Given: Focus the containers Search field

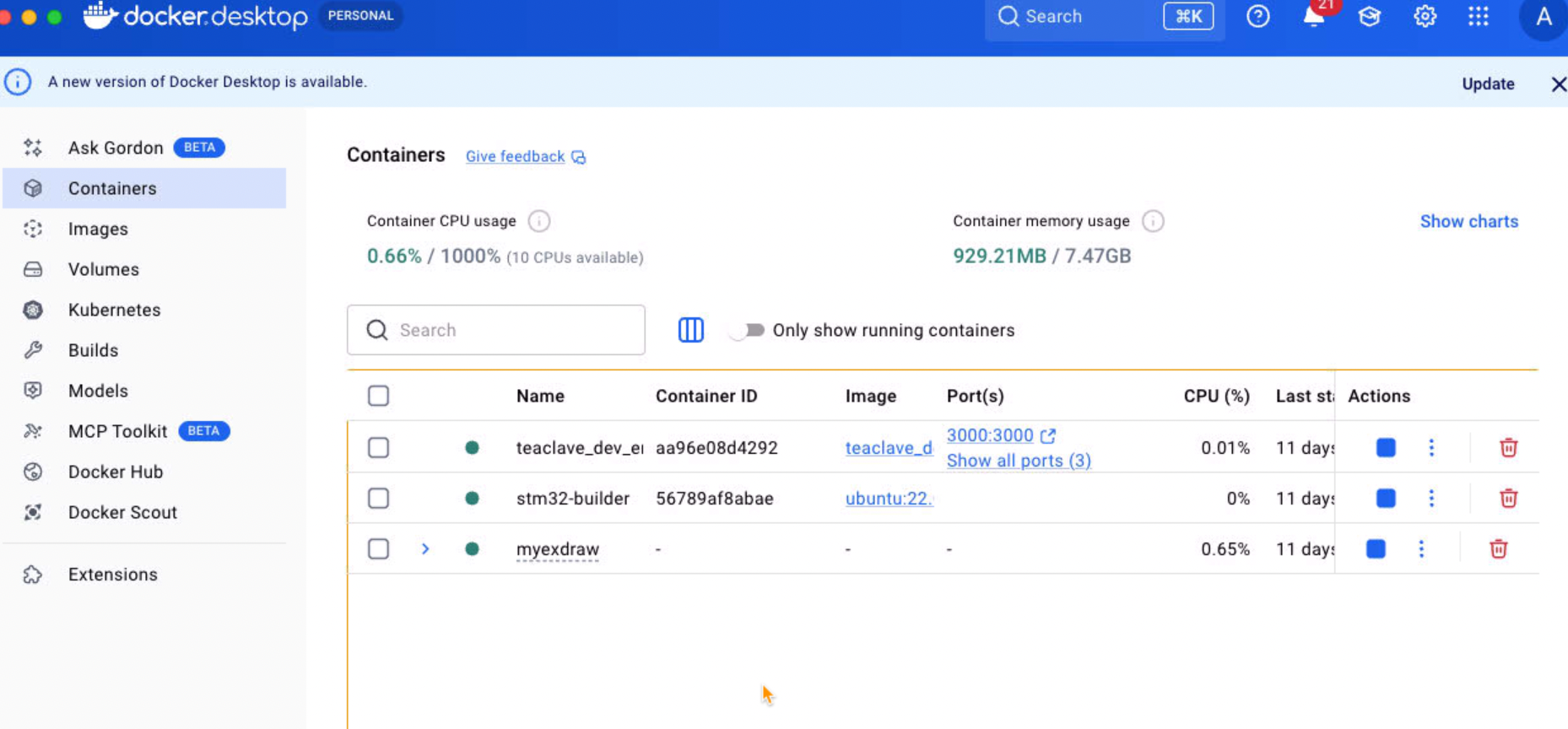Looking at the screenshot, I should (x=496, y=330).
